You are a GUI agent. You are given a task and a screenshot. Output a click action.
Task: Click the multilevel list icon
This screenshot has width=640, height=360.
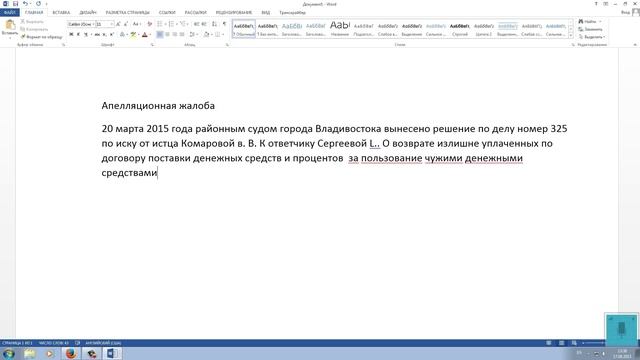click(x=183, y=24)
